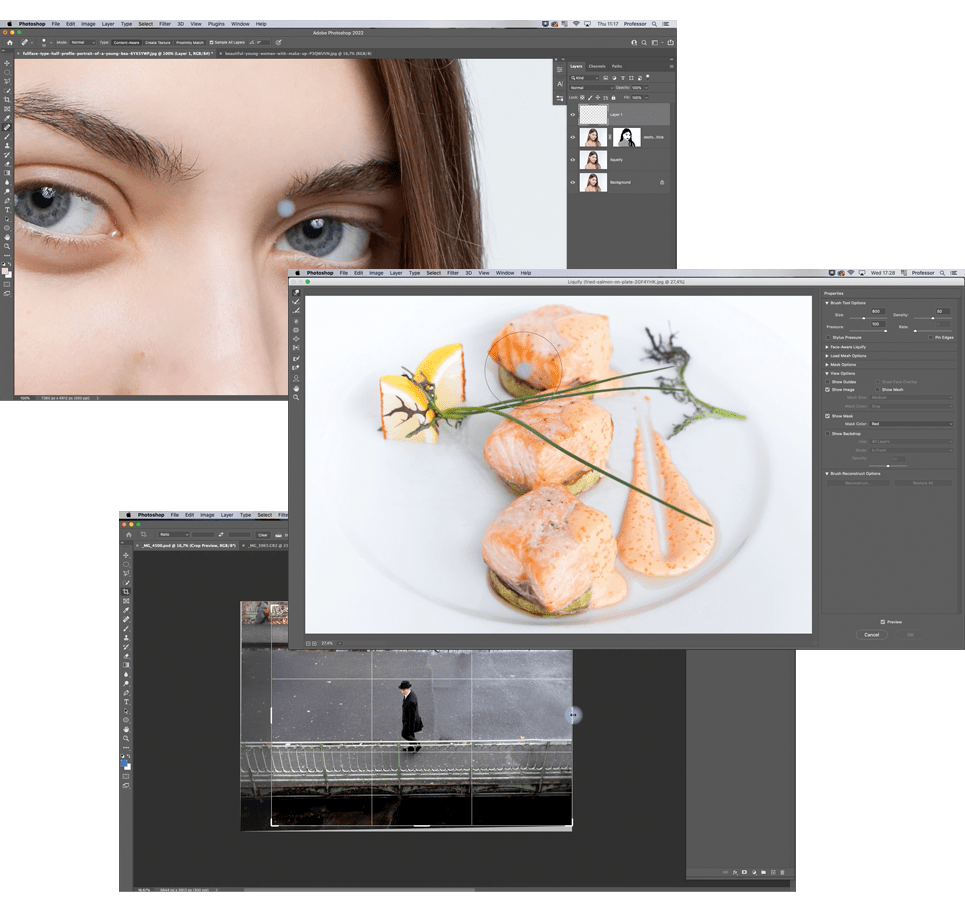Select the Face tool in Liquify toolbar

pos(296,379)
